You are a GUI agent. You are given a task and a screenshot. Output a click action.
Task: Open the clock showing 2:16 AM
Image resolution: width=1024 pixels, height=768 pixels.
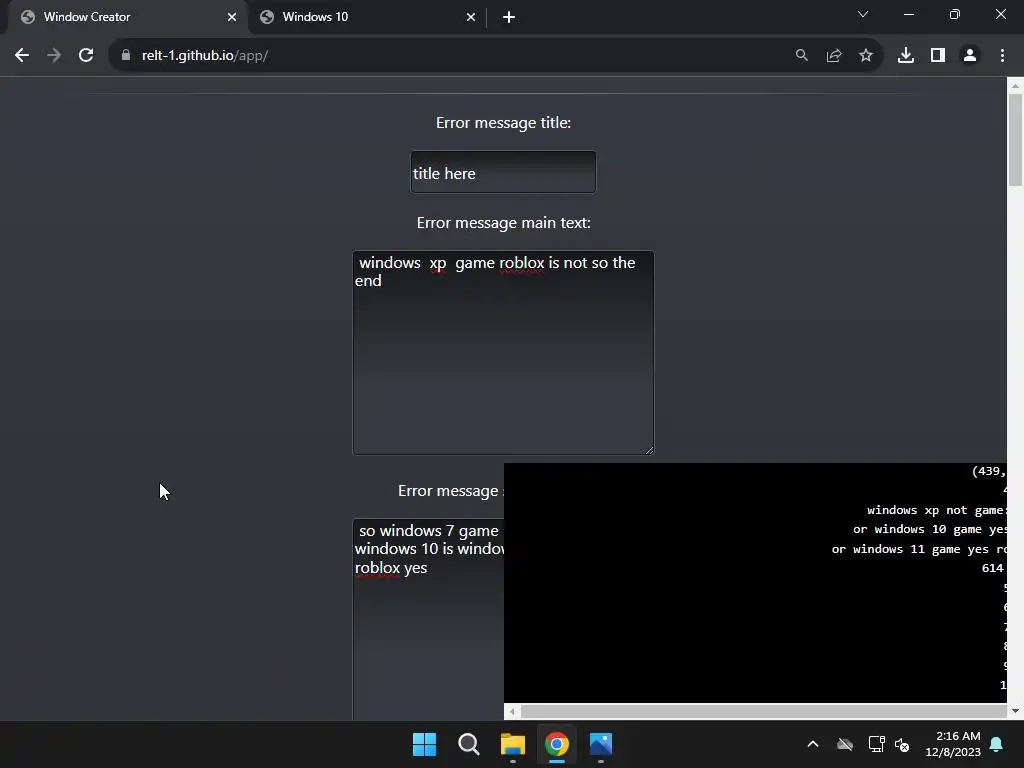click(953, 744)
